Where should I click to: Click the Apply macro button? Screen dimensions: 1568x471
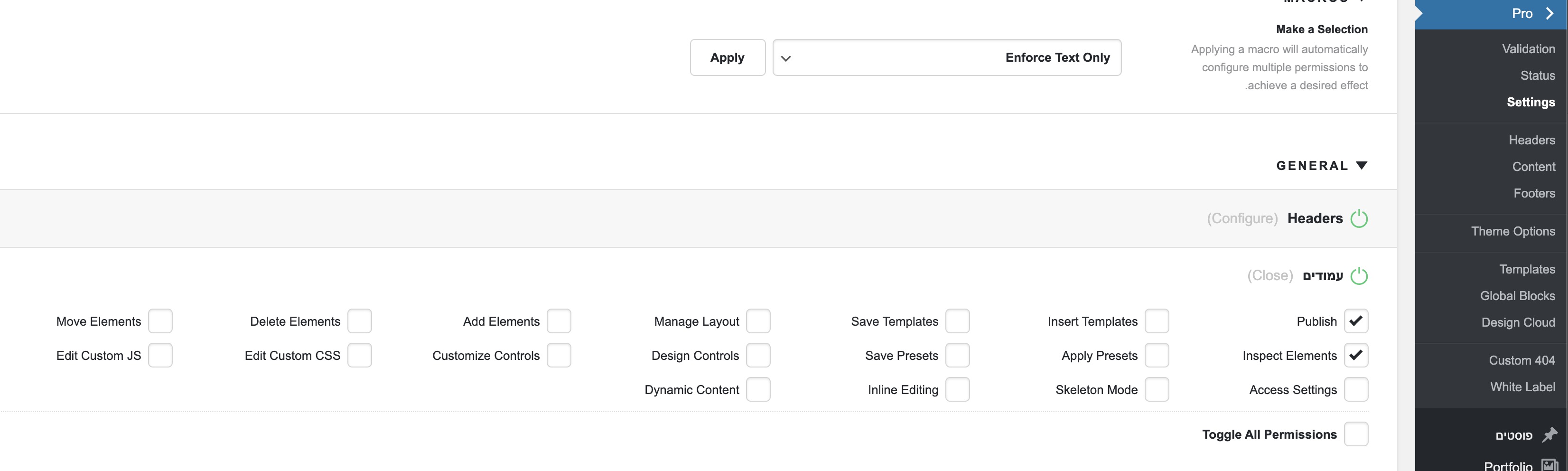tap(728, 57)
